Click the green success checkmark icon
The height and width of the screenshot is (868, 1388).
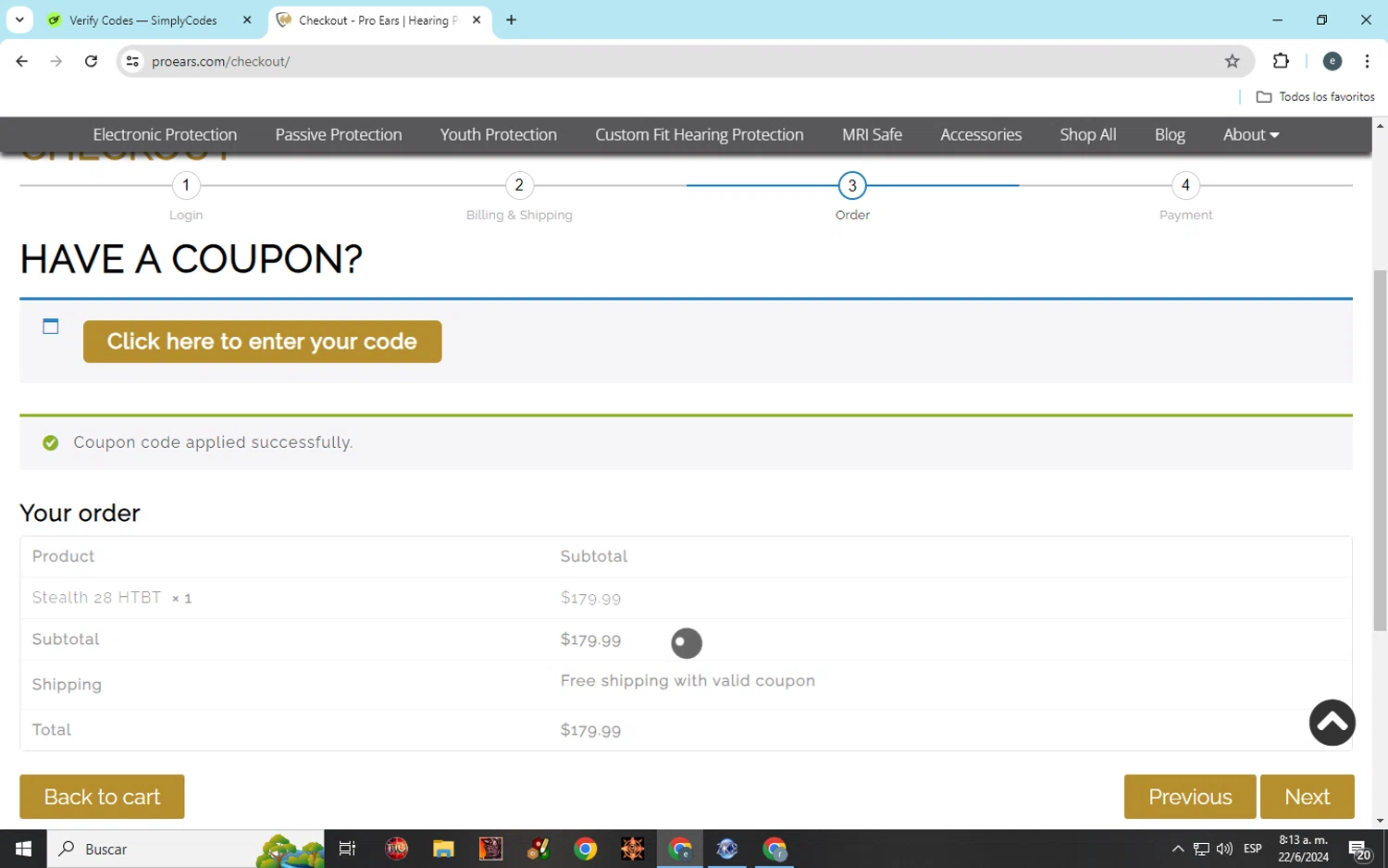[x=51, y=443]
